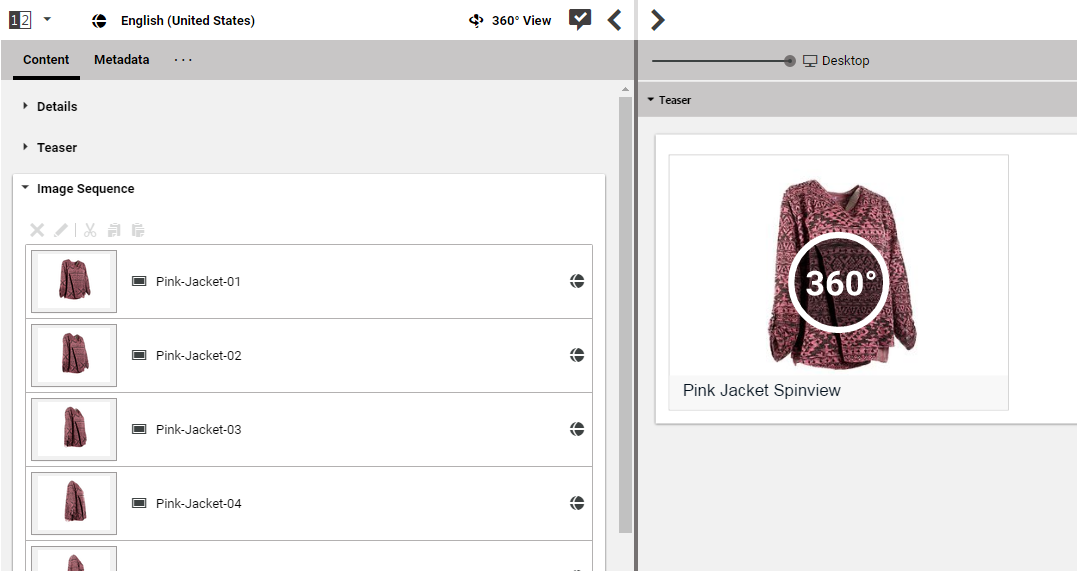Open the version dropdown arrow next to 12

click(47, 20)
